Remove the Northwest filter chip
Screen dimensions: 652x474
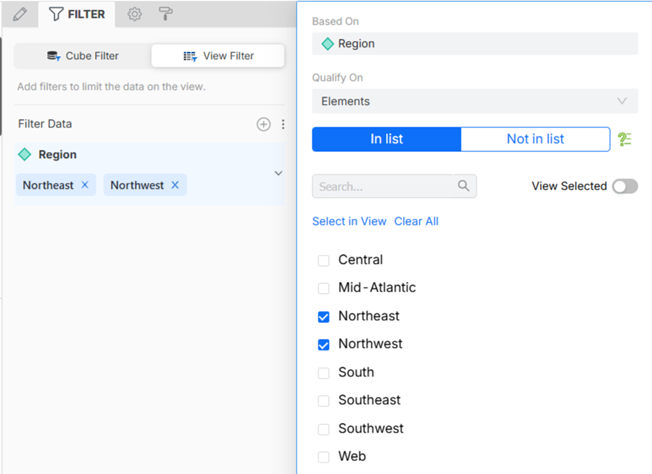pyautogui.click(x=175, y=185)
